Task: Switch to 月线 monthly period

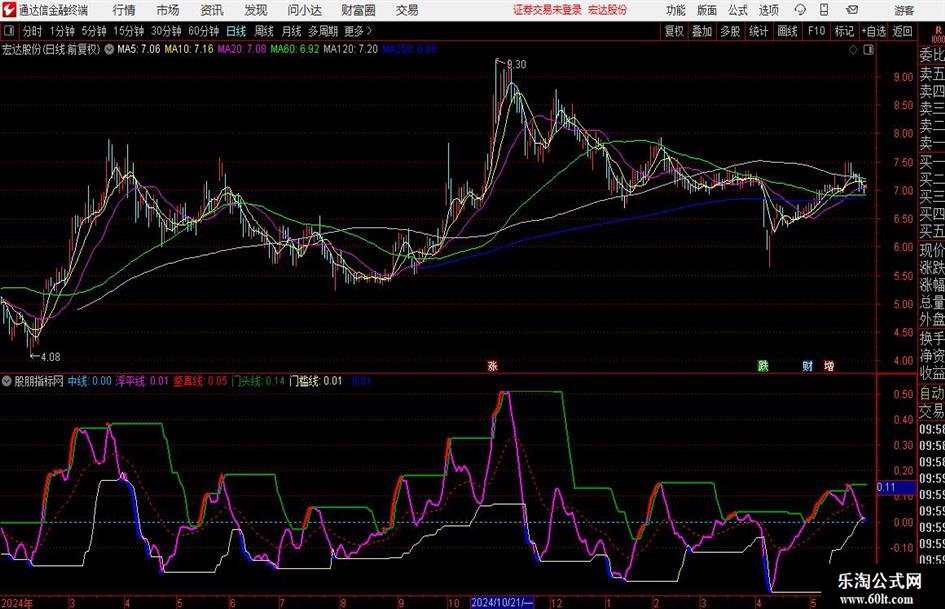Action: pyautogui.click(x=291, y=31)
